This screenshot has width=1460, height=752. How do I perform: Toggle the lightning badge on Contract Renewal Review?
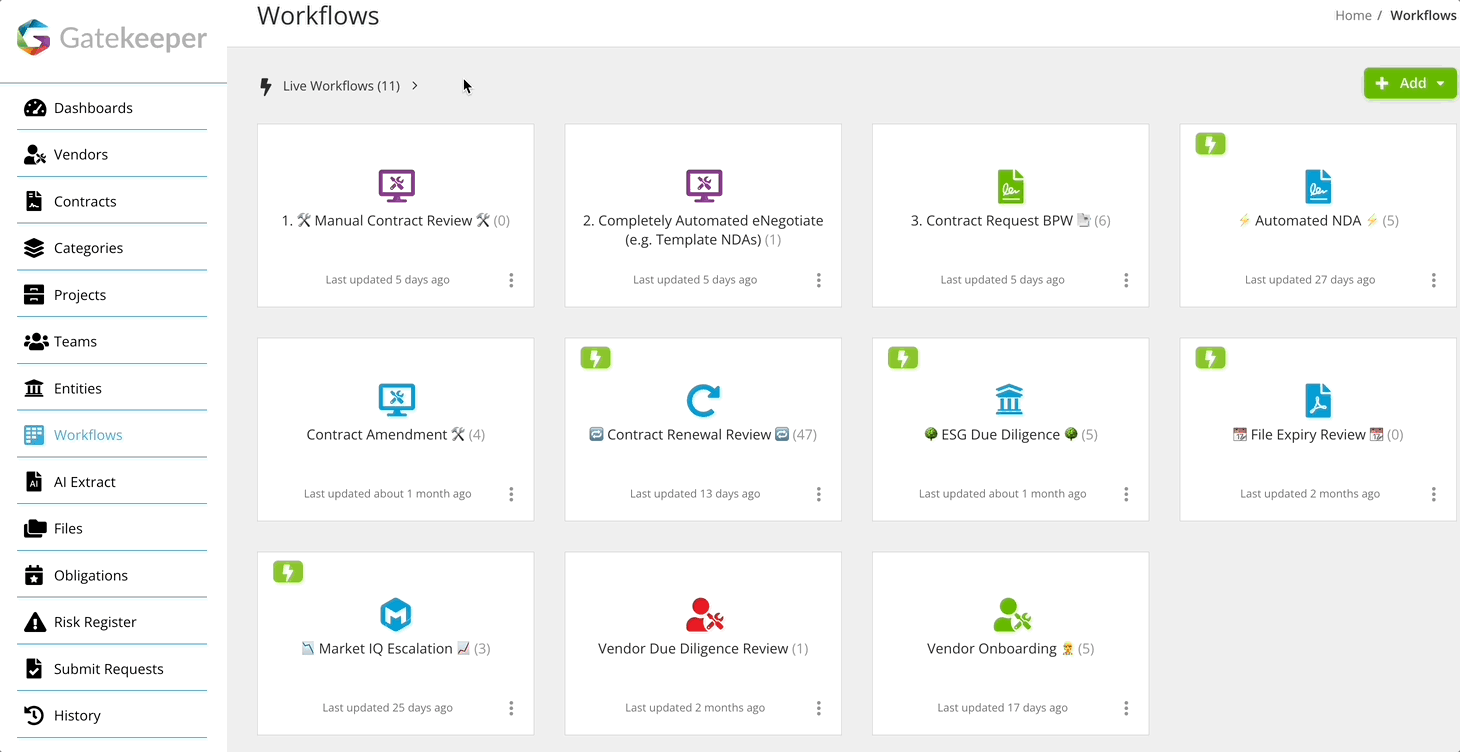(x=596, y=357)
